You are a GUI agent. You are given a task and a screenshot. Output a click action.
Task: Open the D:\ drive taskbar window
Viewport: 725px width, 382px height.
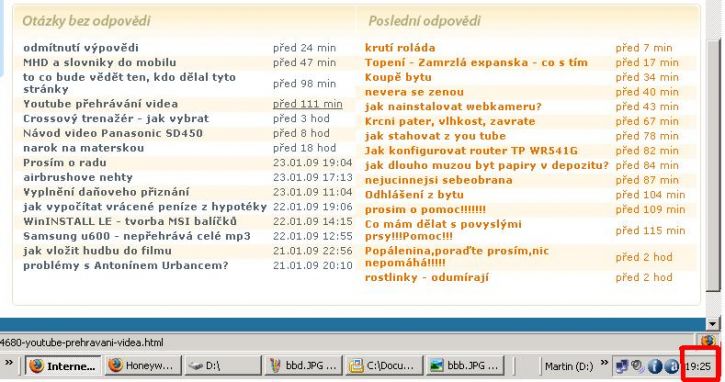click(x=223, y=366)
